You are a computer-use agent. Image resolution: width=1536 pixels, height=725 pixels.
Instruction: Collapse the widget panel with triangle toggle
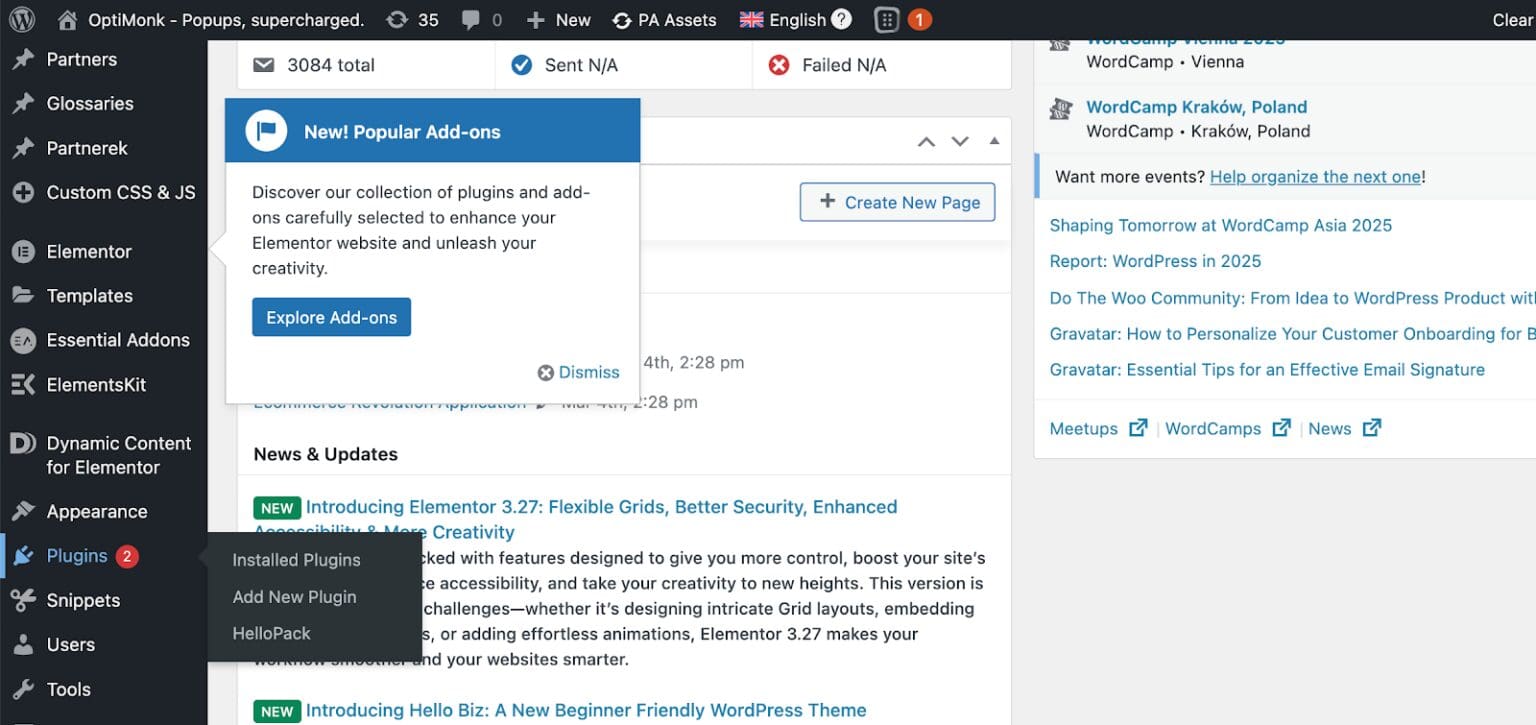[x=993, y=142]
